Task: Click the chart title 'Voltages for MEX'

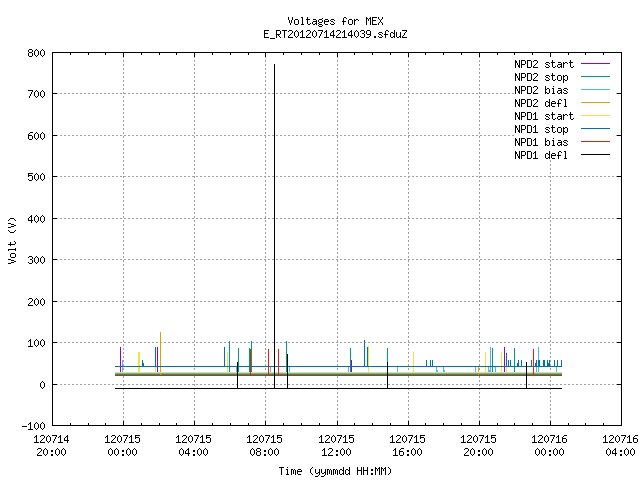Action: pyautogui.click(x=335, y=21)
